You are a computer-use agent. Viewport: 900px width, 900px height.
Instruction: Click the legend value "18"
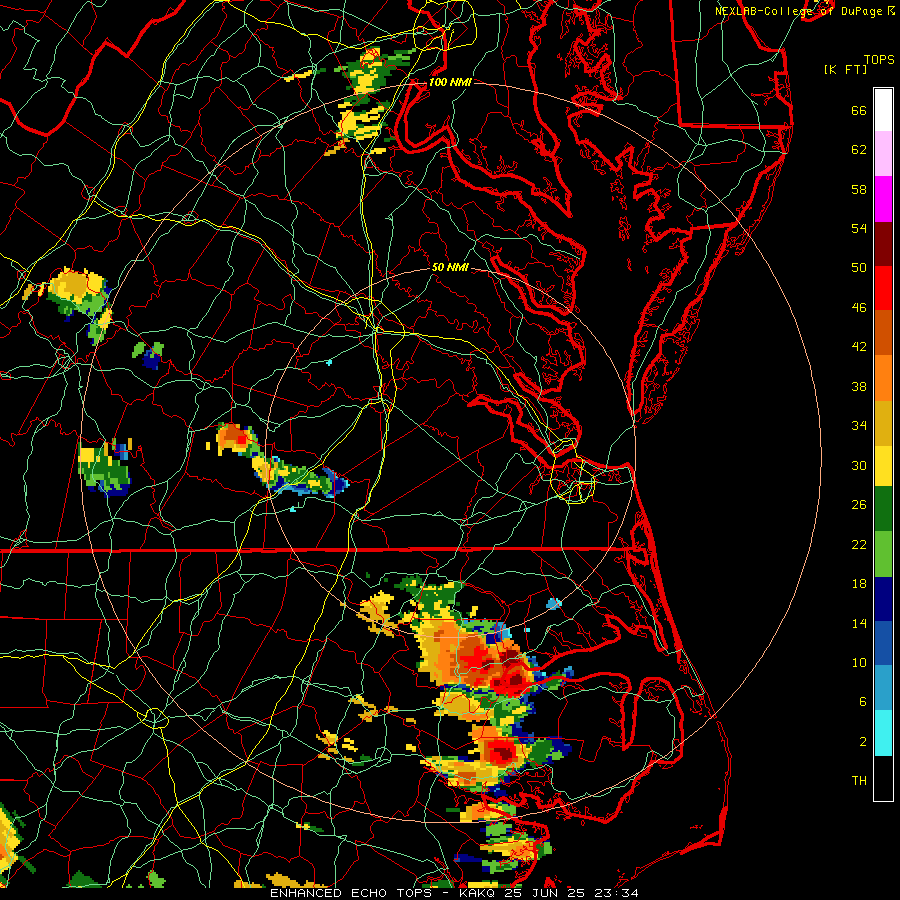click(x=859, y=584)
